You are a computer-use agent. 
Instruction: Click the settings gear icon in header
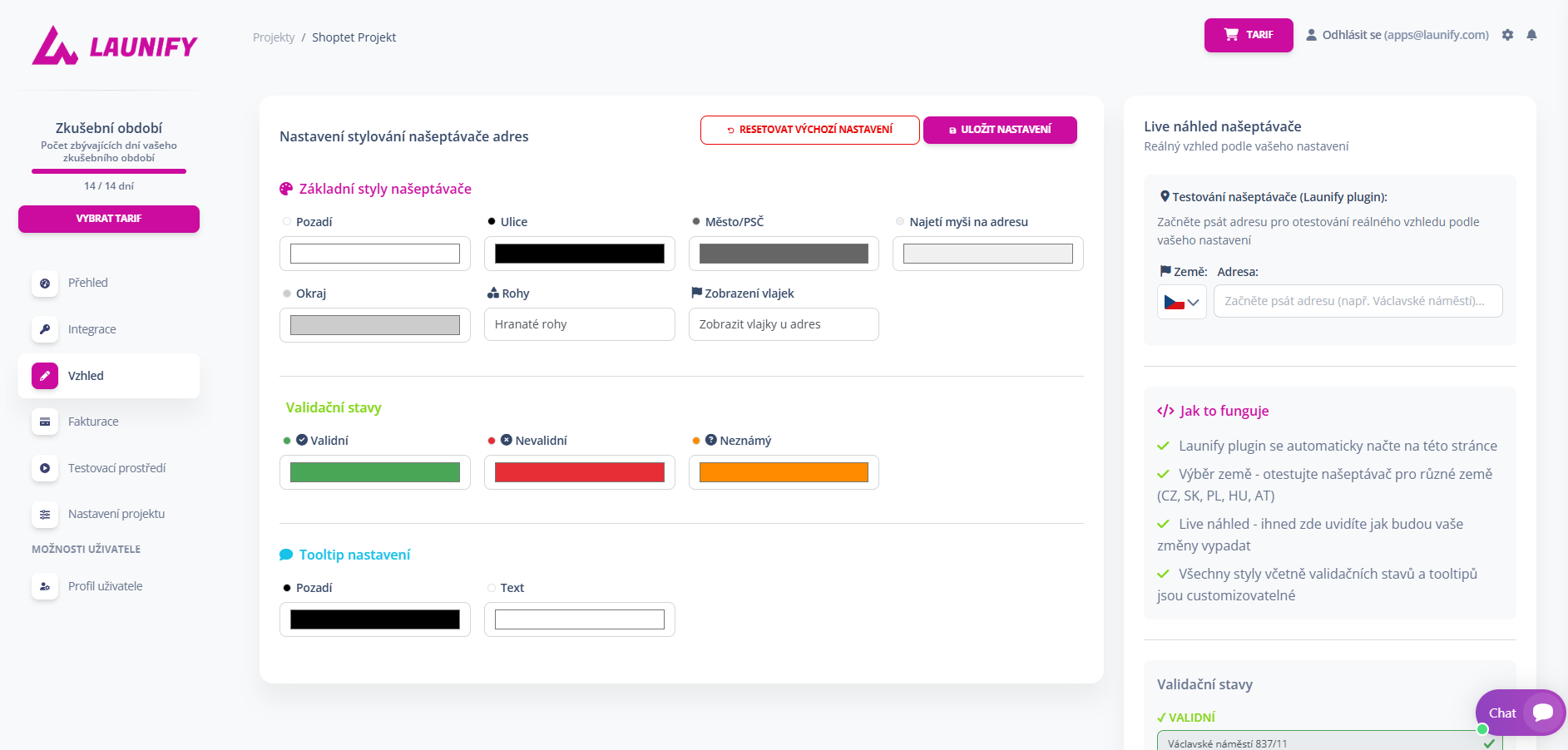pos(1507,35)
